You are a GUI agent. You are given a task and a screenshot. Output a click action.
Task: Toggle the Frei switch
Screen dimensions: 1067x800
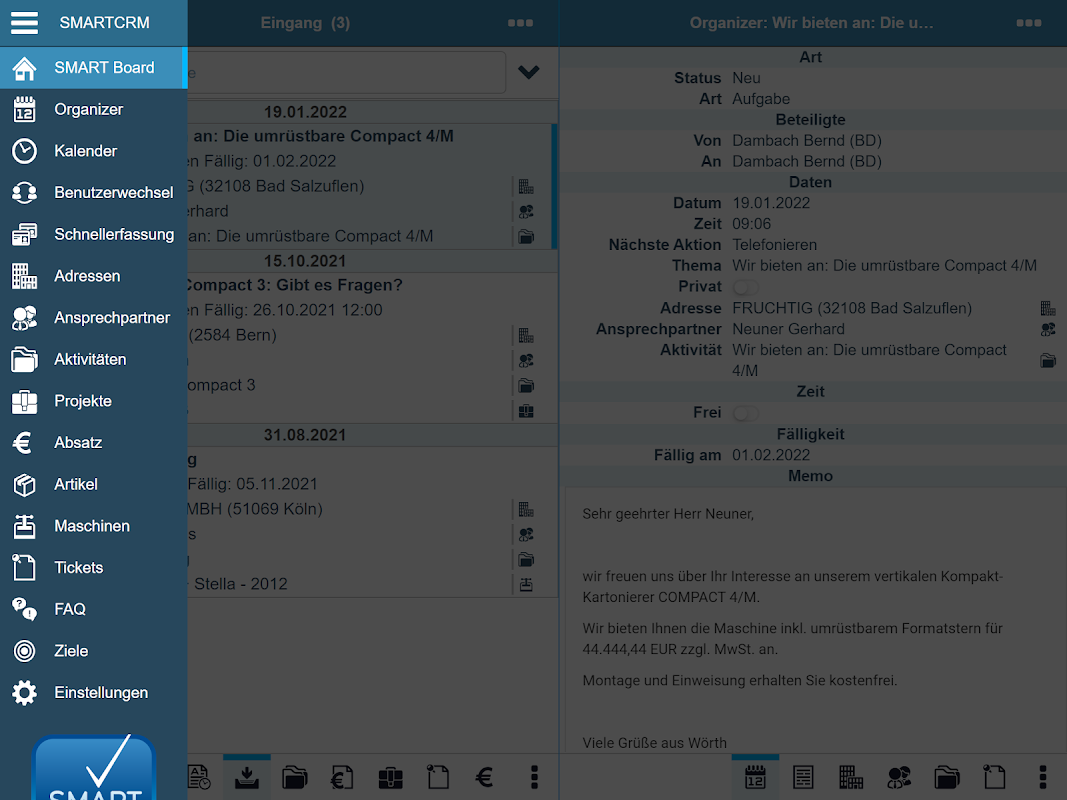(x=746, y=413)
